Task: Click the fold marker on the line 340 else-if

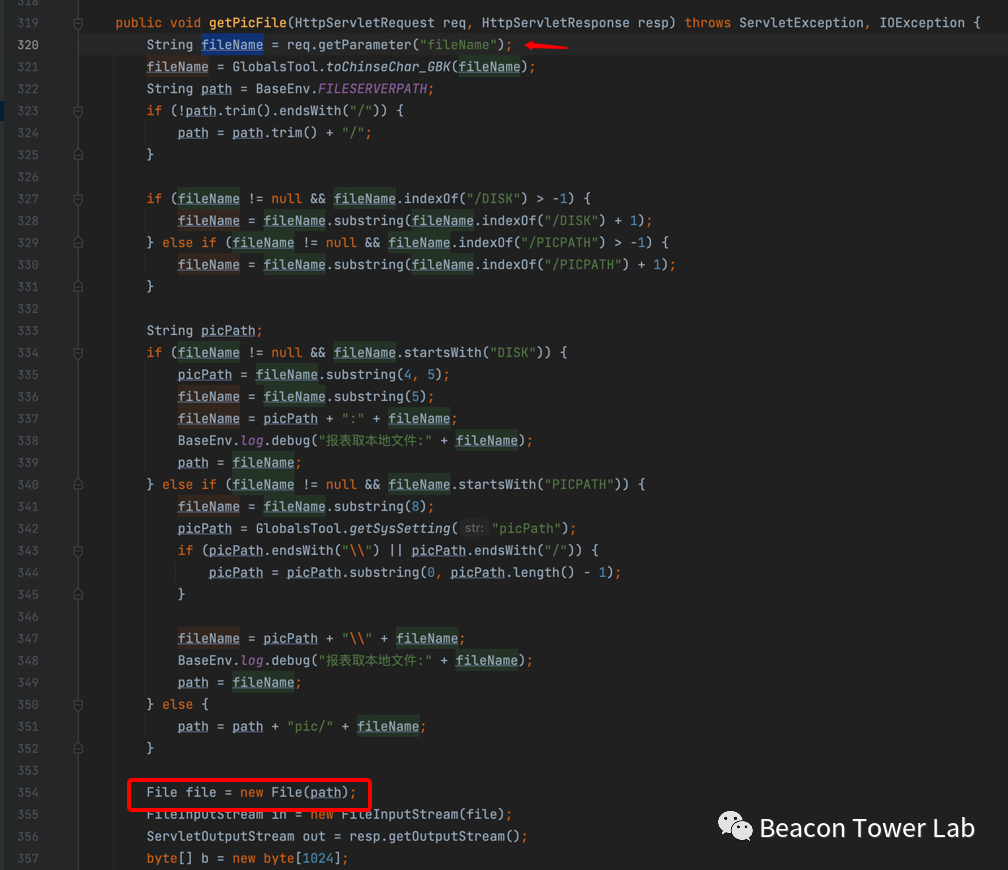Action: point(77,485)
